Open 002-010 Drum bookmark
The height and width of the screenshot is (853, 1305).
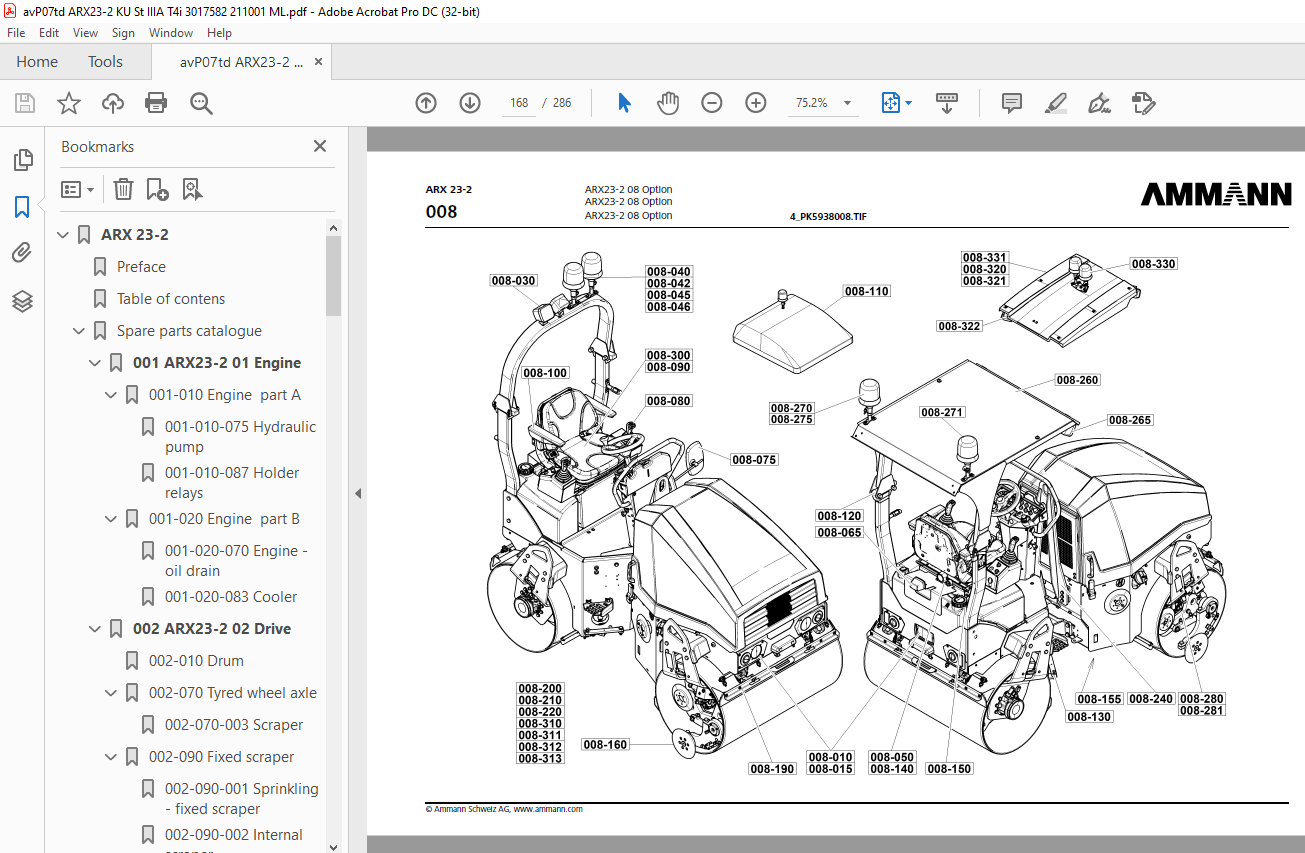pos(196,661)
